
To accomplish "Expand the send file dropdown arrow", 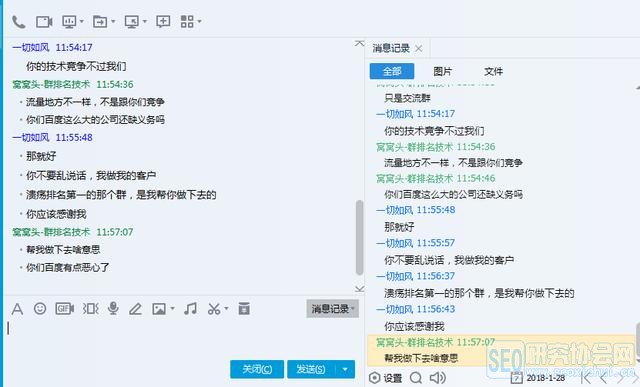I will point(113,22).
